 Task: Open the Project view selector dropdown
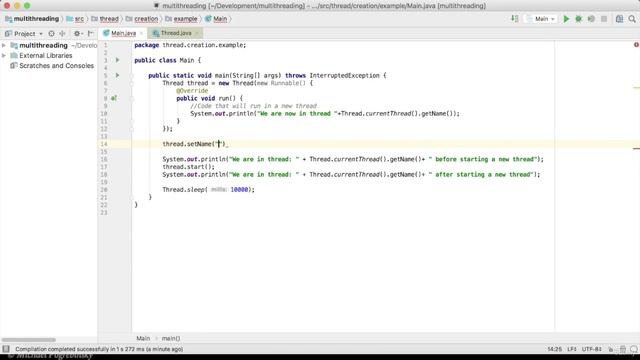(24, 33)
